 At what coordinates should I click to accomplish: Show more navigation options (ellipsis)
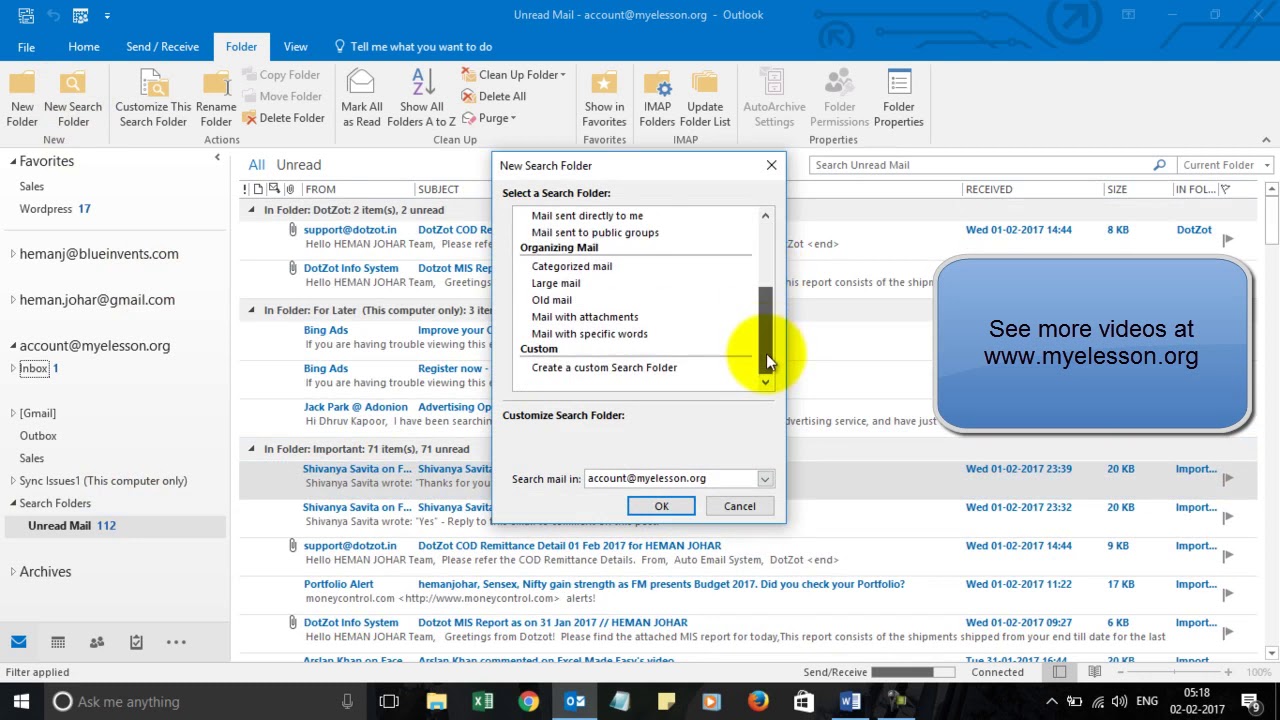pyautogui.click(x=176, y=642)
